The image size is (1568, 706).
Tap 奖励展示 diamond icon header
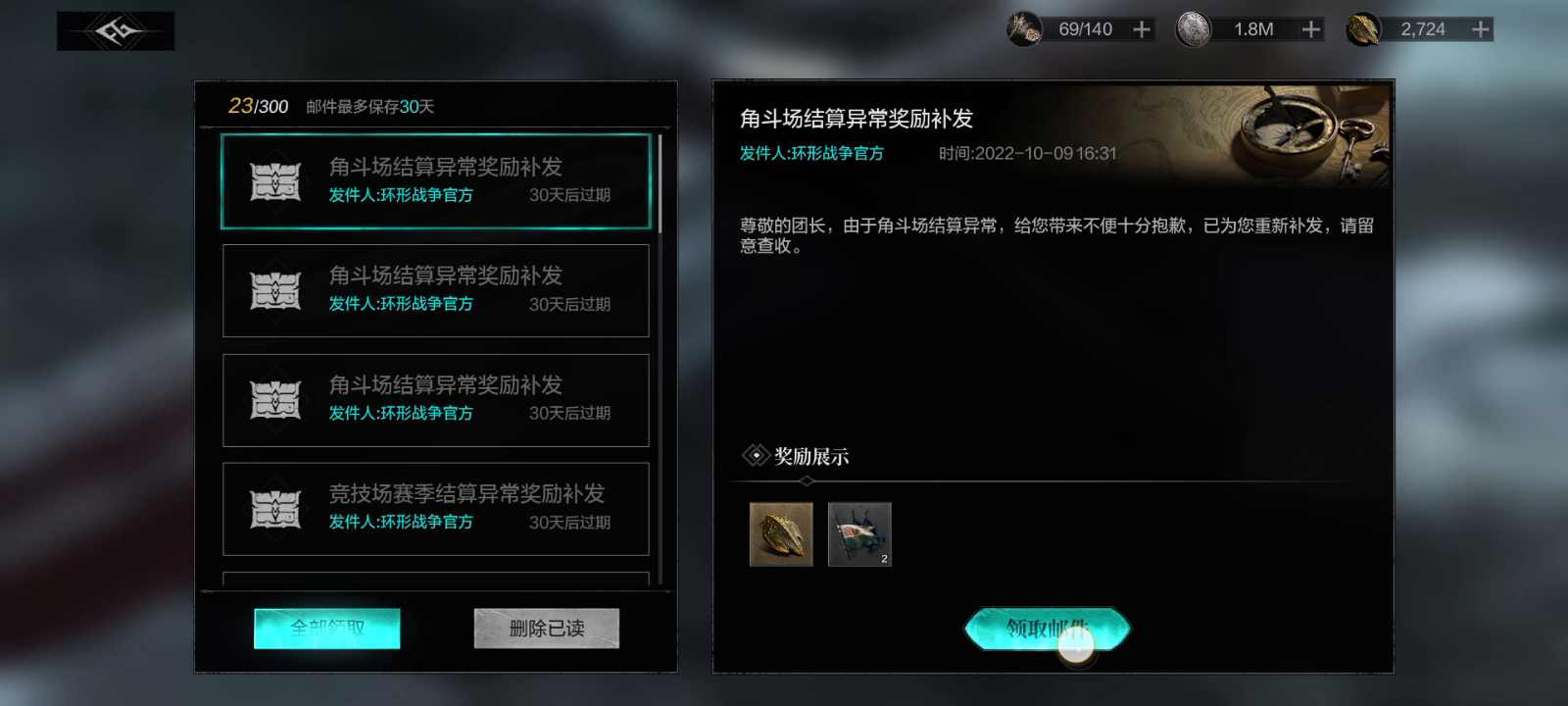756,456
